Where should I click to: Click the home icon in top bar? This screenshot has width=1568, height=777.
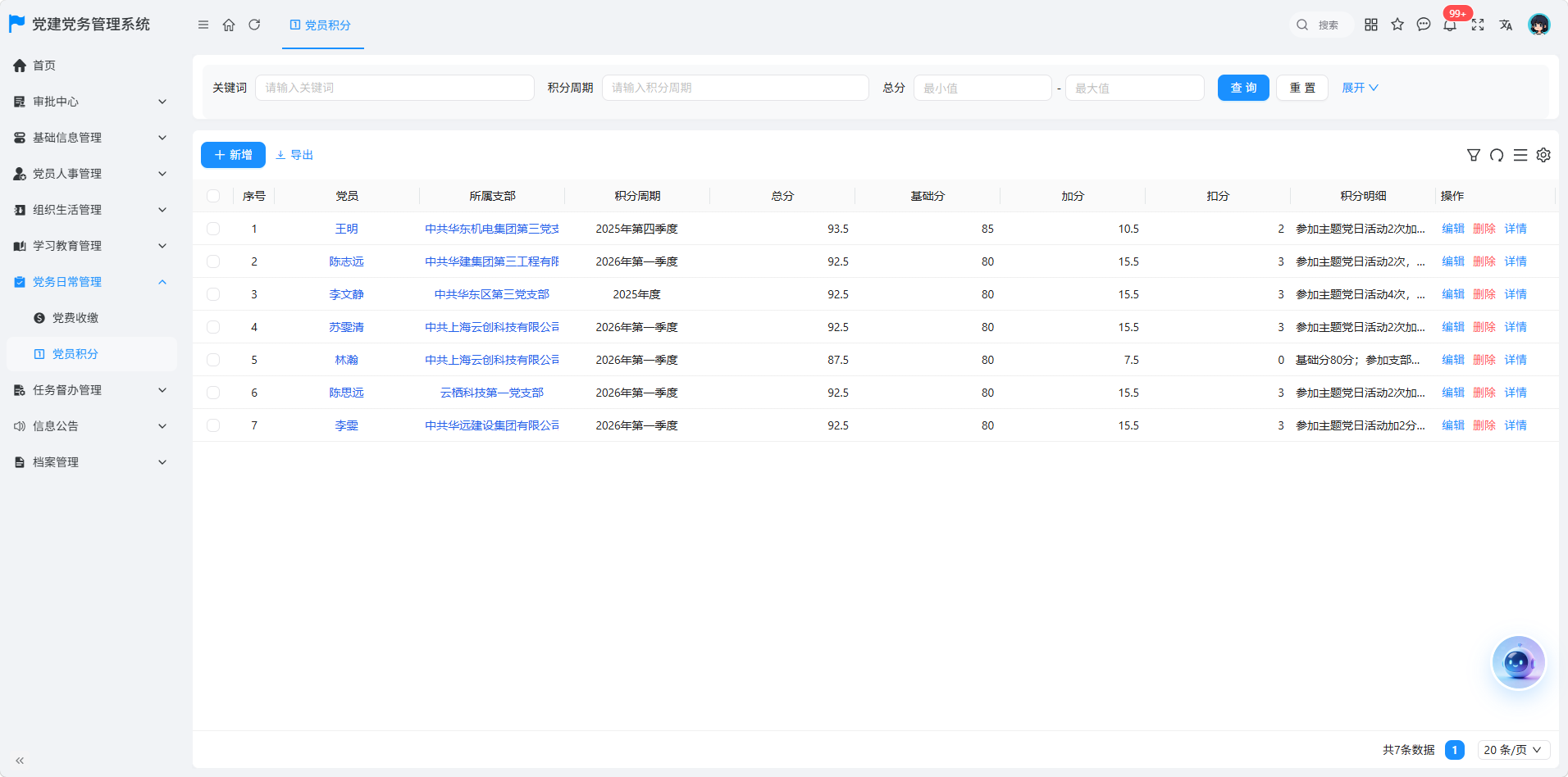point(229,25)
